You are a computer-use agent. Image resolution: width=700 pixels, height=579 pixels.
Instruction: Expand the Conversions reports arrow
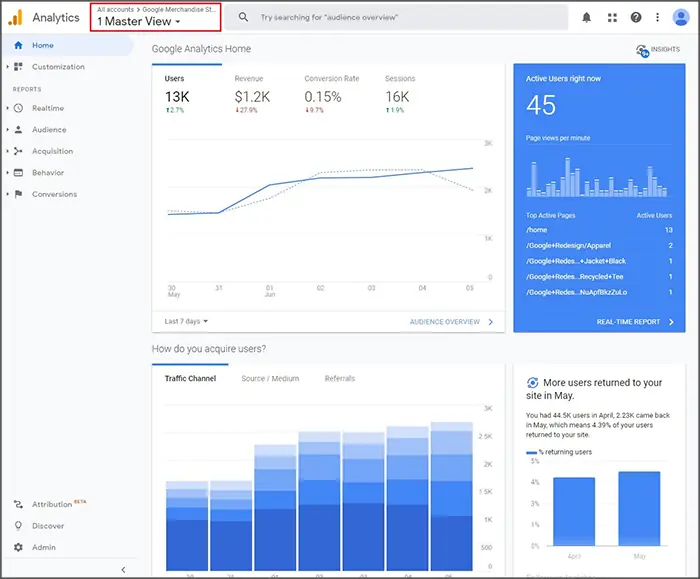(7, 194)
